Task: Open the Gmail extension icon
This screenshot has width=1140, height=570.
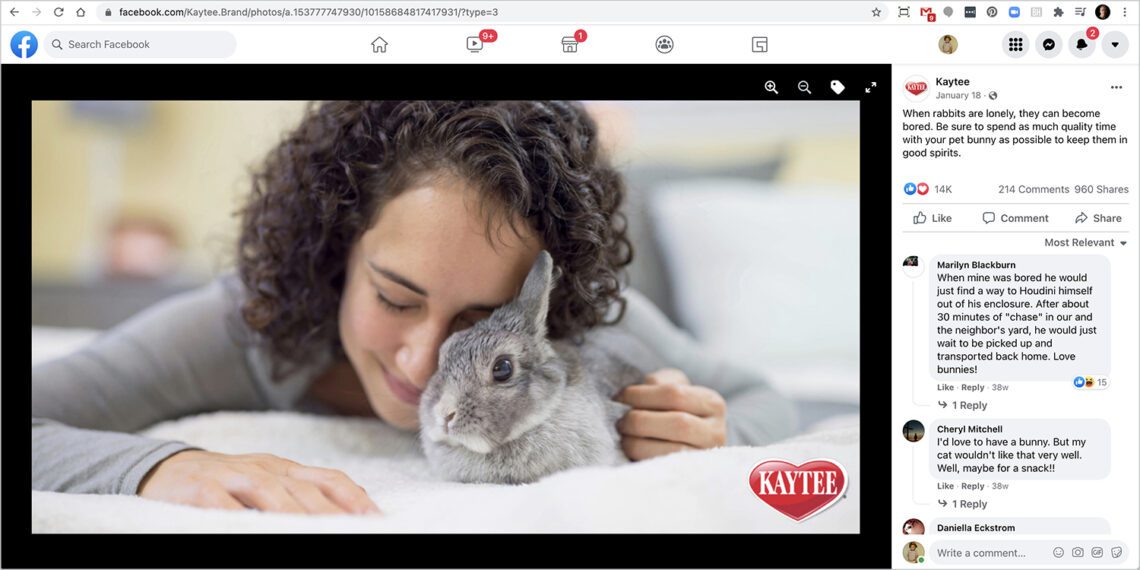Action: [x=926, y=12]
